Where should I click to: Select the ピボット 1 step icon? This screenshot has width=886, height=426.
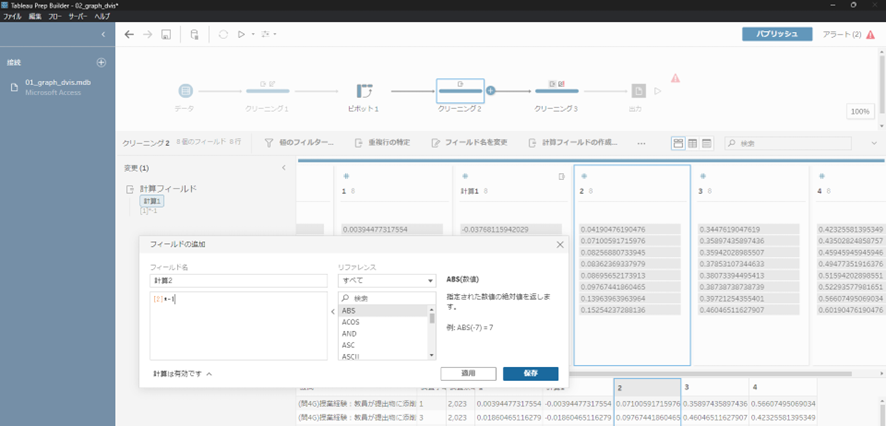pos(366,90)
